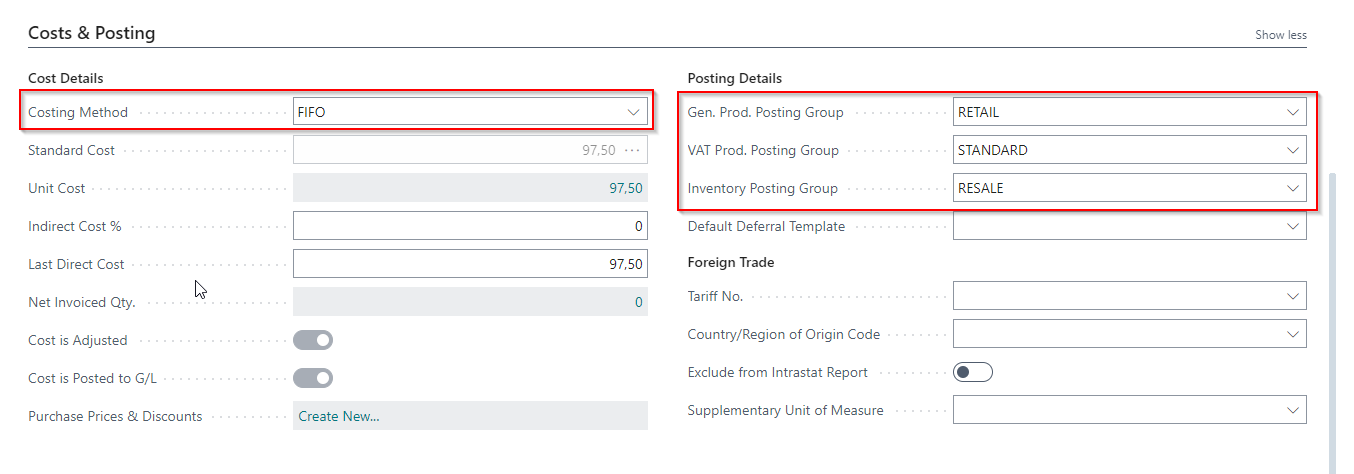Expand VAT Prod. Posting Group dropdown
Screen dimensions: 1354x474
(x=1292, y=150)
